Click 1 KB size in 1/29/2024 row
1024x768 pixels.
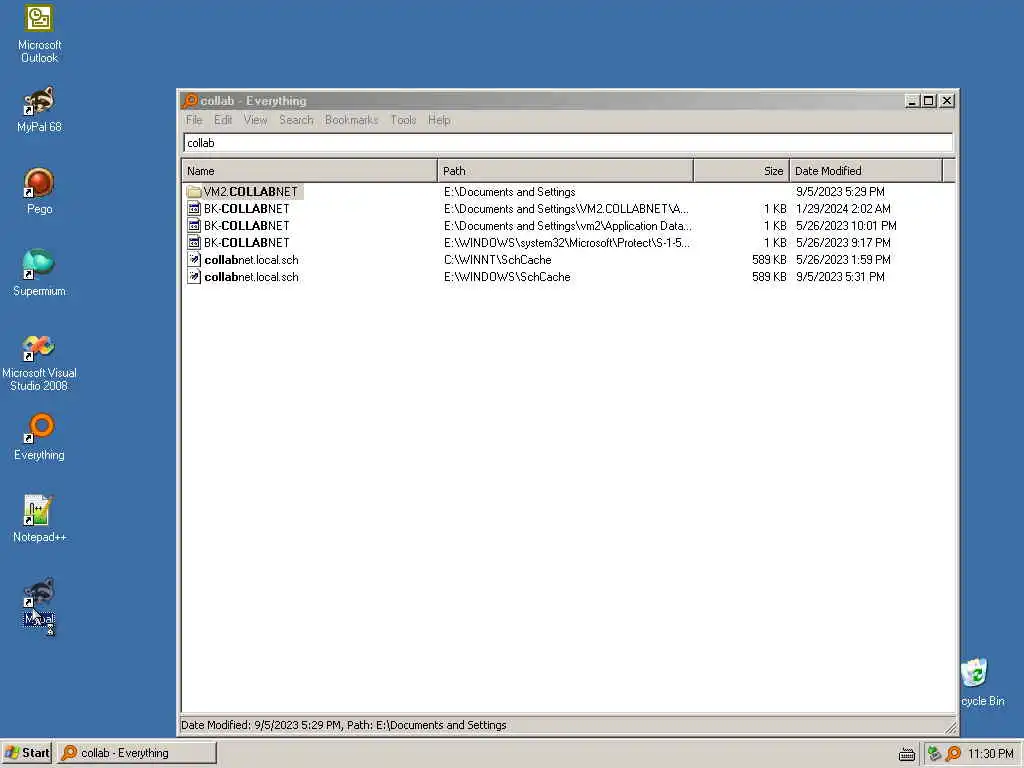pos(775,208)
